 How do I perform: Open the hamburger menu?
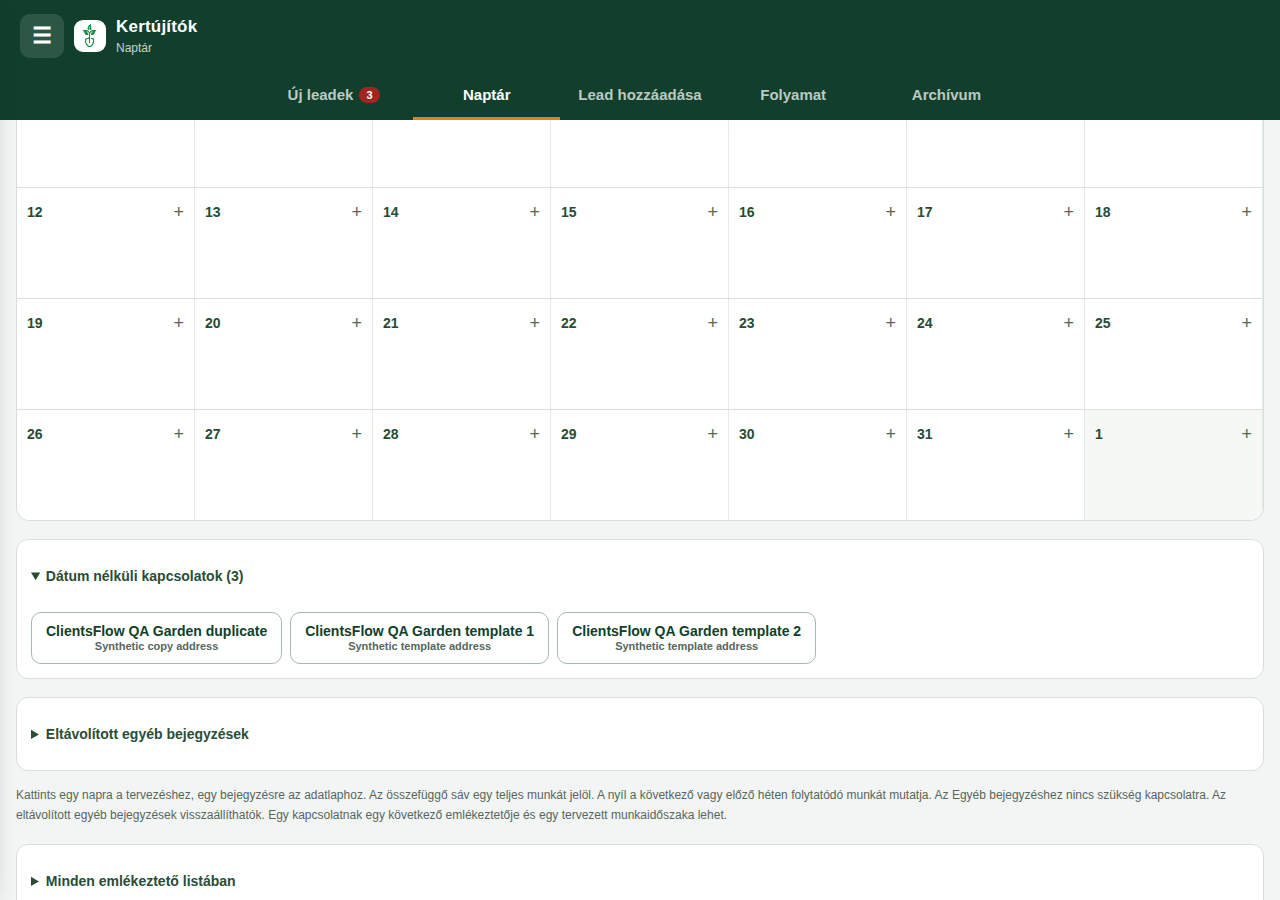42,36
